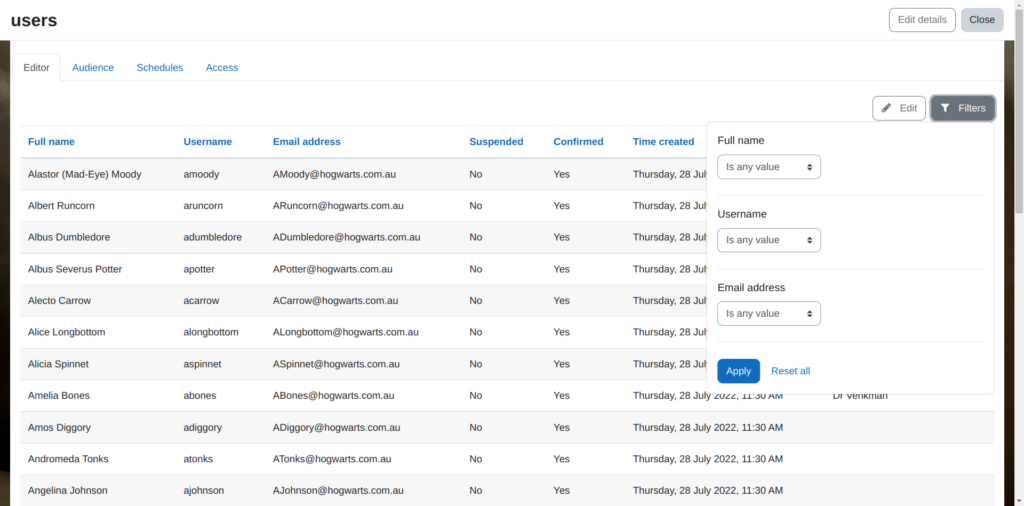
Task: Click username abones
Action: 200,395
